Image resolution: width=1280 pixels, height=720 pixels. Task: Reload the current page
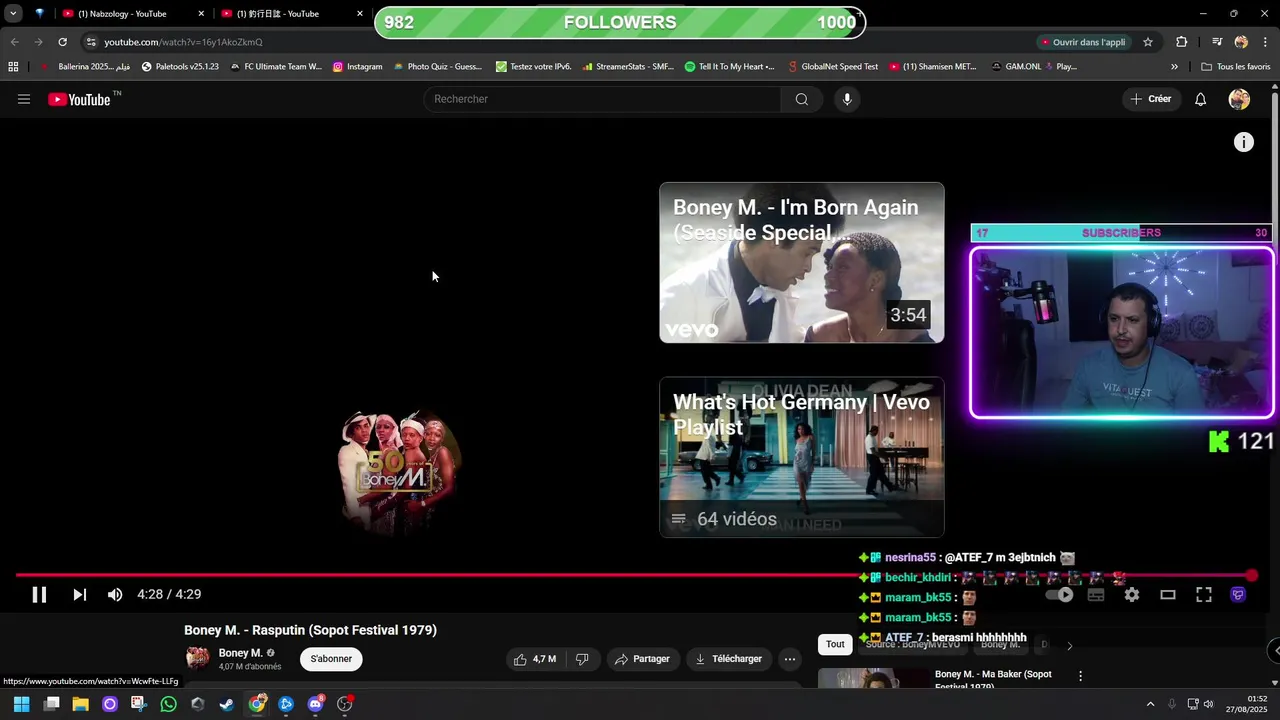62,42
